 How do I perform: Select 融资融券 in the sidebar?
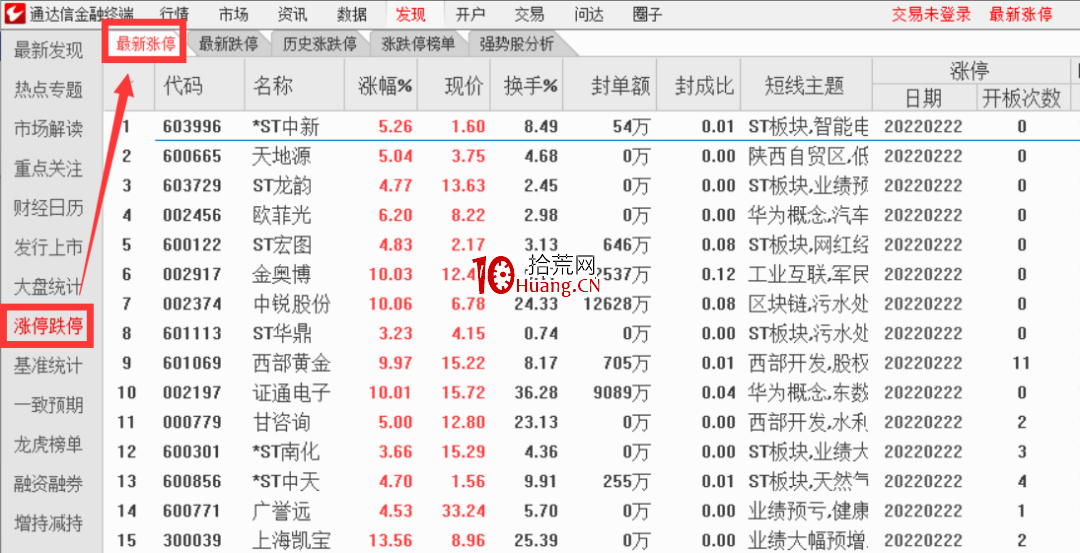tap(48, 483)
